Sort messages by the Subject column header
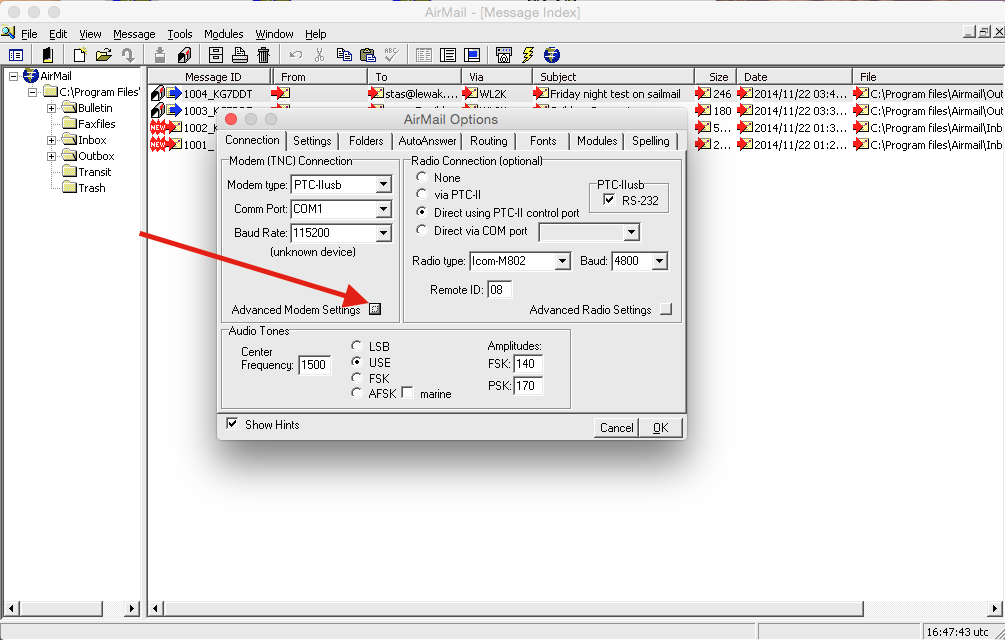Image resolution: width=1005 pixels, height=640 pixels. coord(613,77)
